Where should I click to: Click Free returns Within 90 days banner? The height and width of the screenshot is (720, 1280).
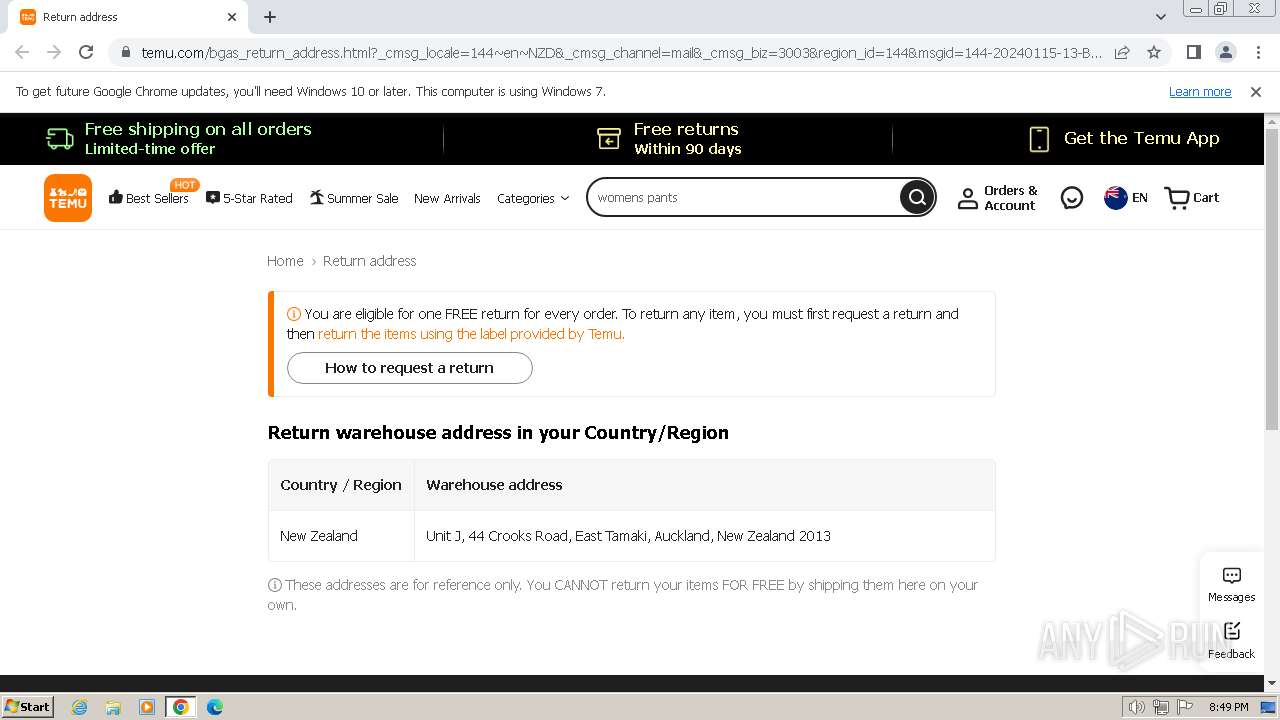(669, 138)
